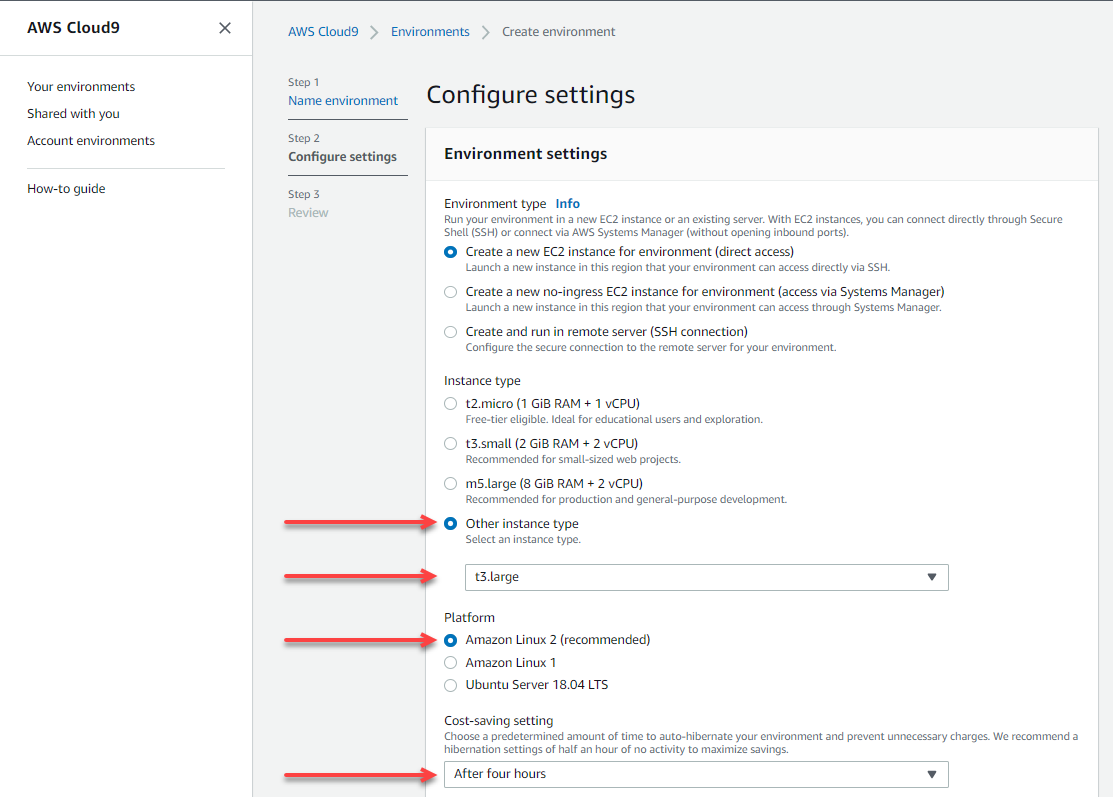The image size is (1113, 797).
Task: Select the t3.small instance type
Action: (x=450, y=443)
